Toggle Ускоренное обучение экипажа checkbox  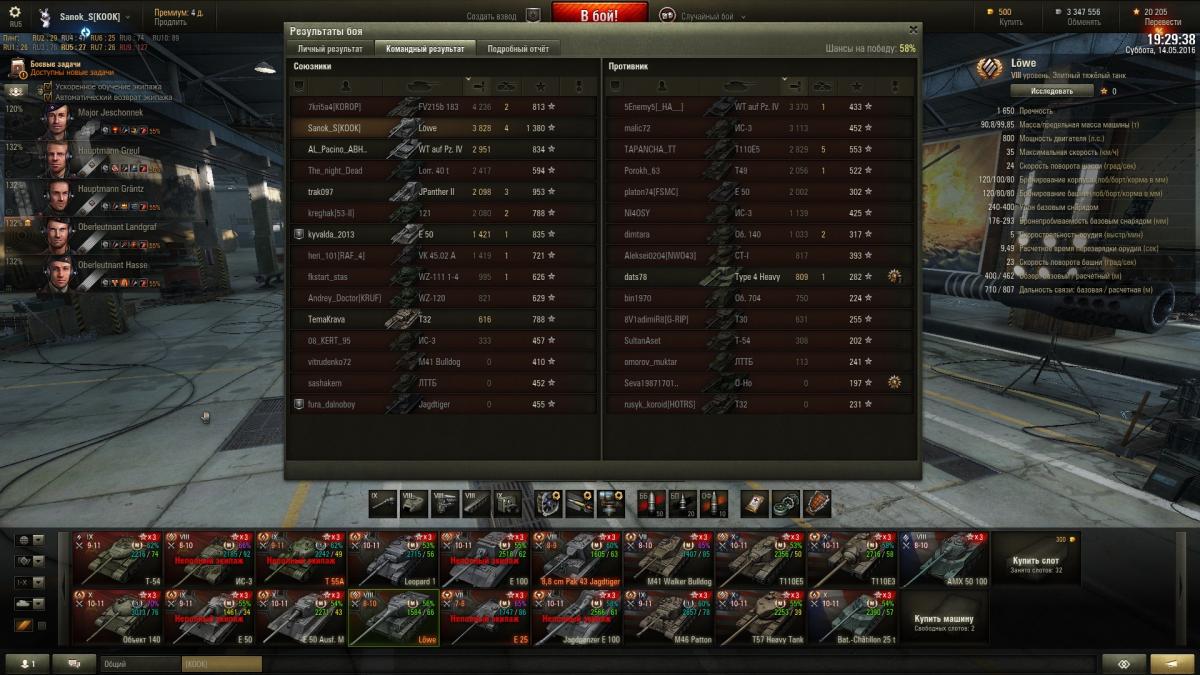(x=46, y=87)
